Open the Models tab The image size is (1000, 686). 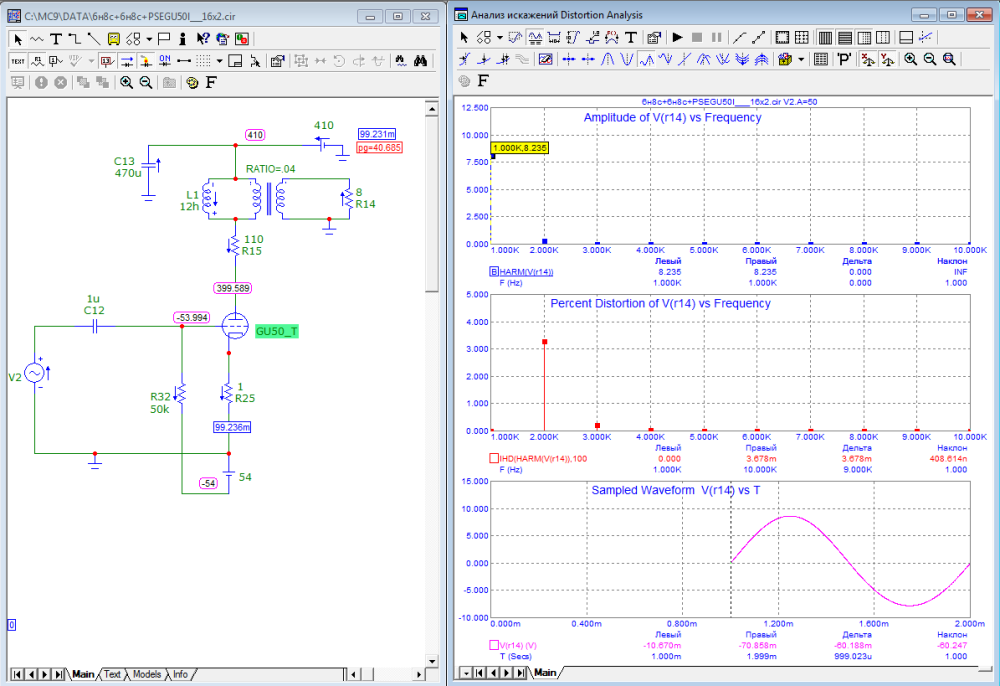(146, 675)
